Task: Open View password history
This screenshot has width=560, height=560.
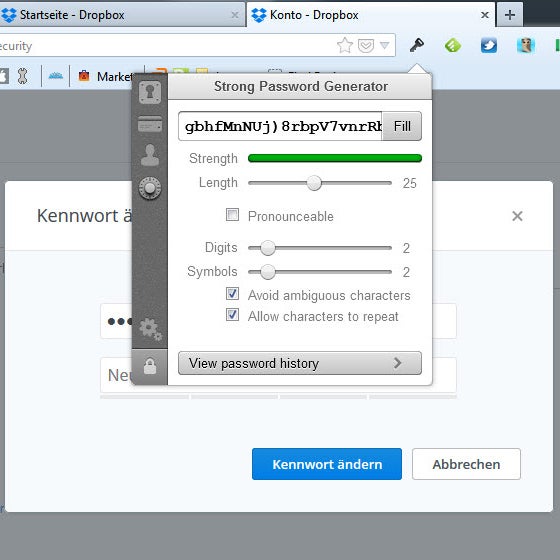Action: pyautogui.click(x=300, y=363)
